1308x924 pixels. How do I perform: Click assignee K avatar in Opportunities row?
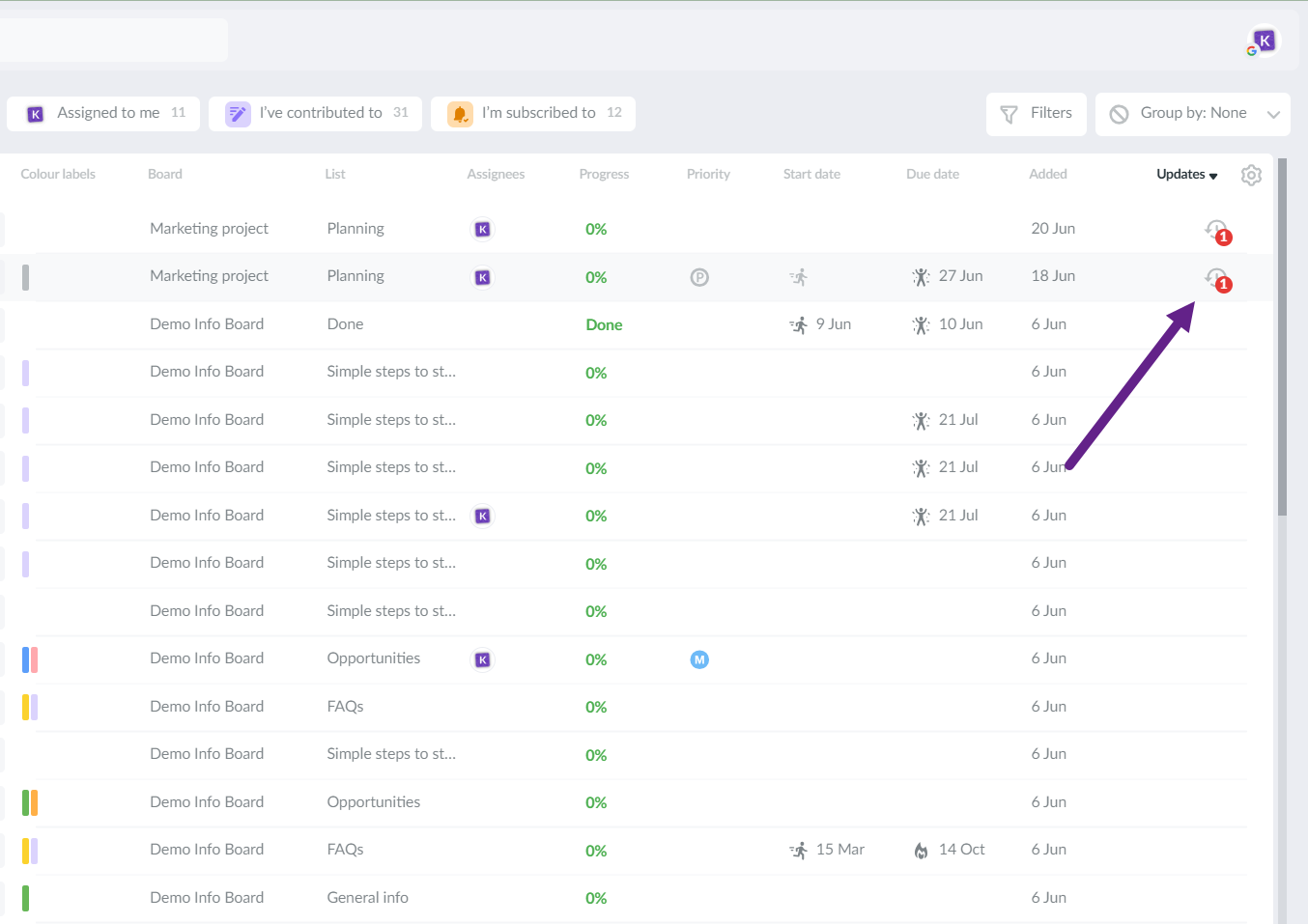[x=482, y=659]
